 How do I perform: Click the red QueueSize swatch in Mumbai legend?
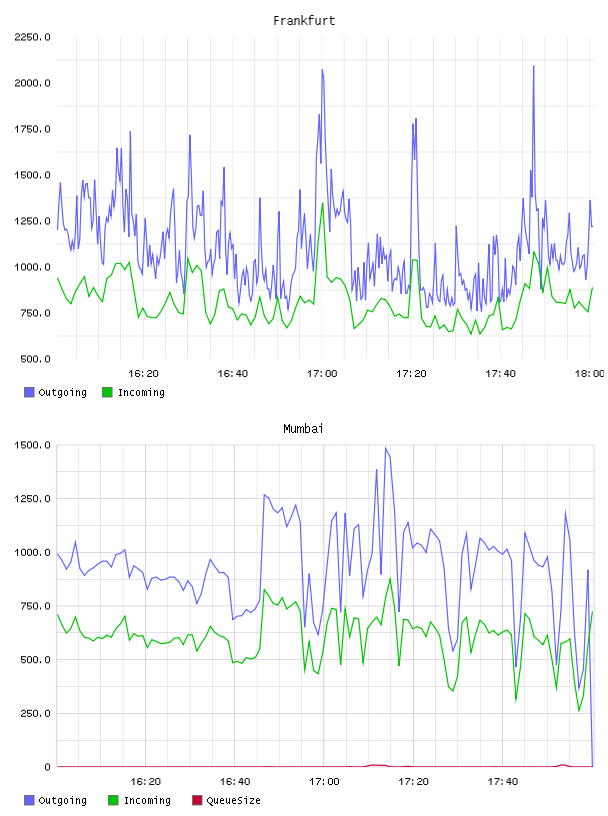197,800
